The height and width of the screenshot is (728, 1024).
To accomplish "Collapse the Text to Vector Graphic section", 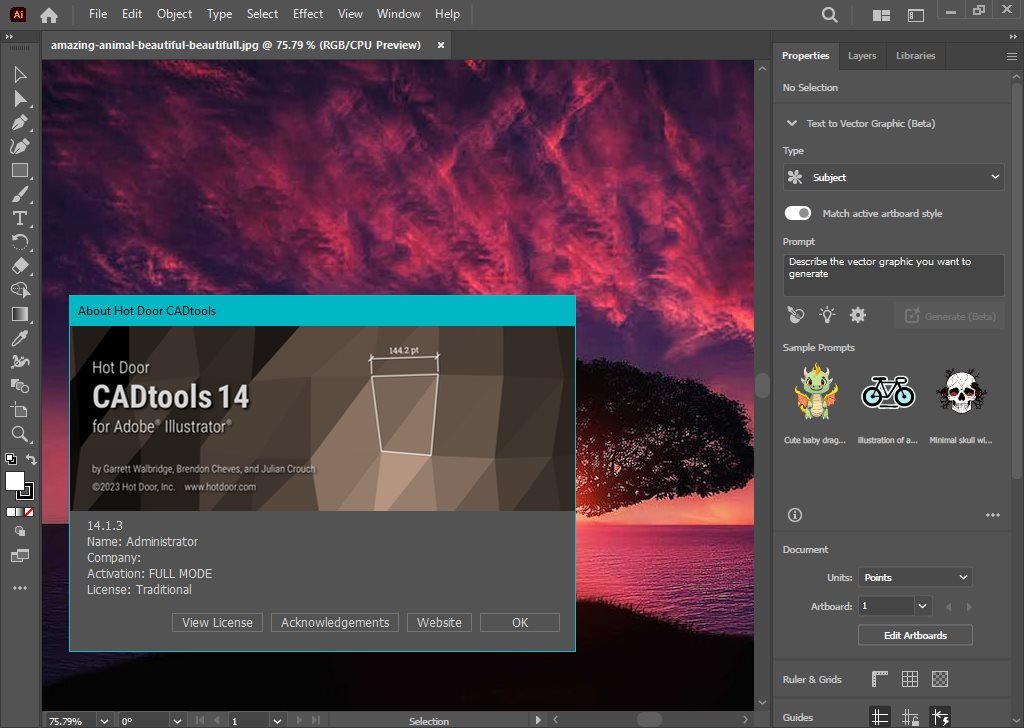I will [791, 123].
